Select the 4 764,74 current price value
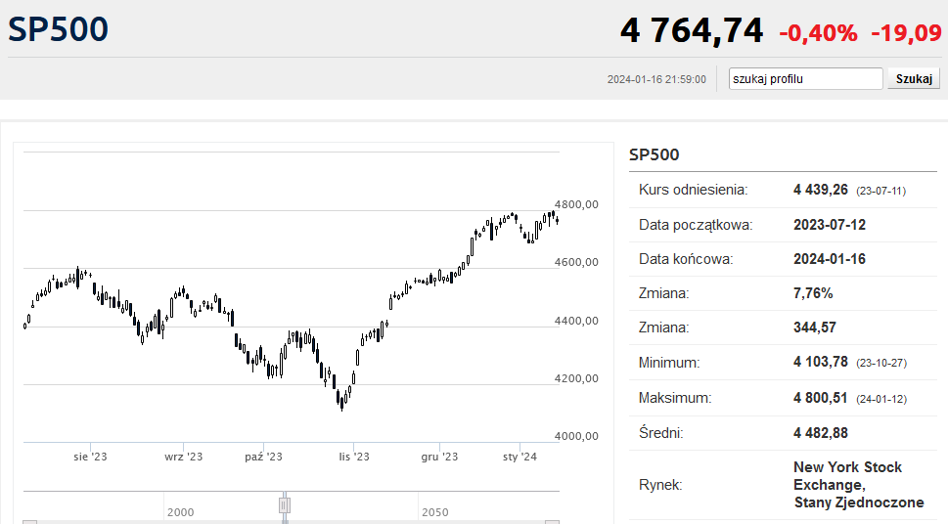 [692, 30]
